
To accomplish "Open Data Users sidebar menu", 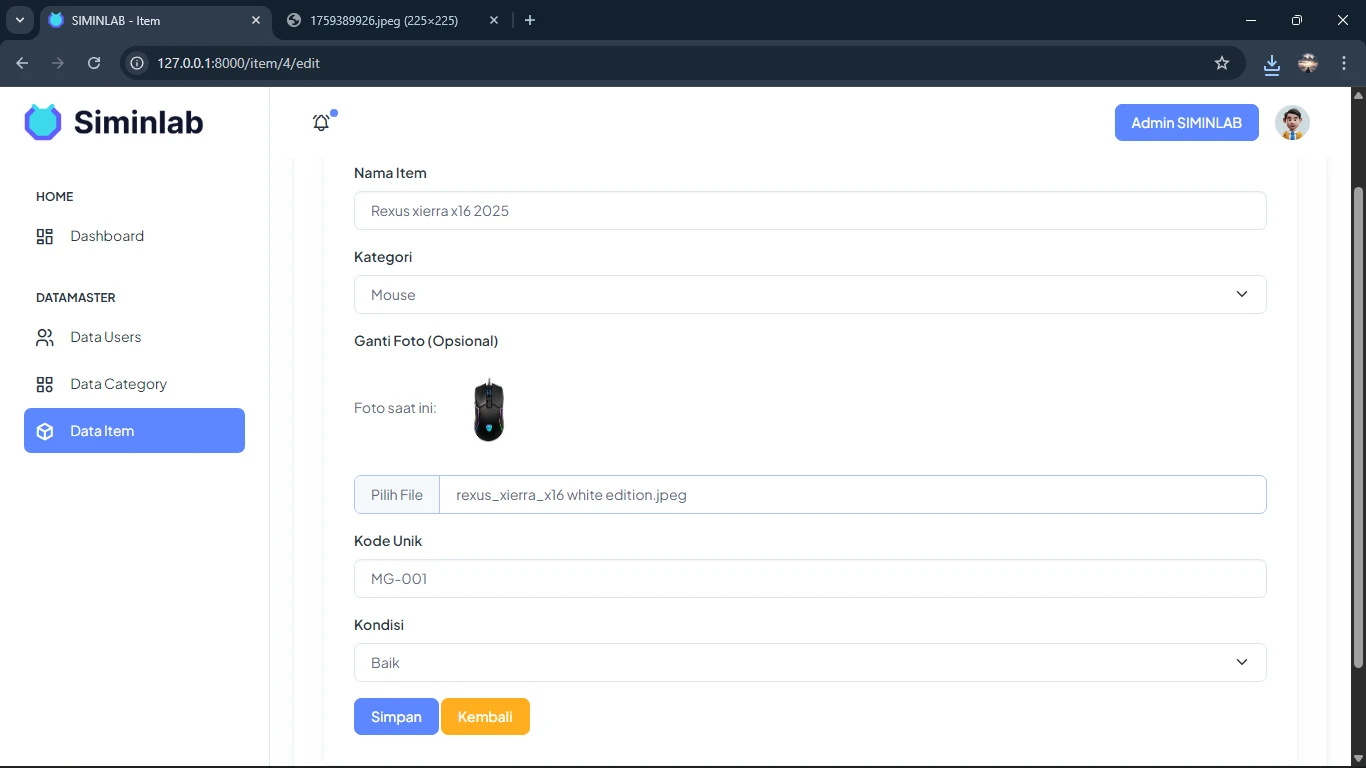I will coord(105,337).
